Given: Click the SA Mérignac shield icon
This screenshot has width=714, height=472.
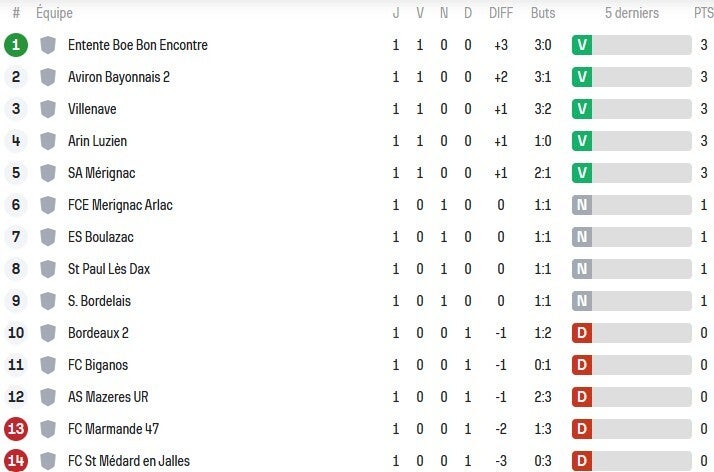Looking at the screenshot, I should (x=48, y=173).
